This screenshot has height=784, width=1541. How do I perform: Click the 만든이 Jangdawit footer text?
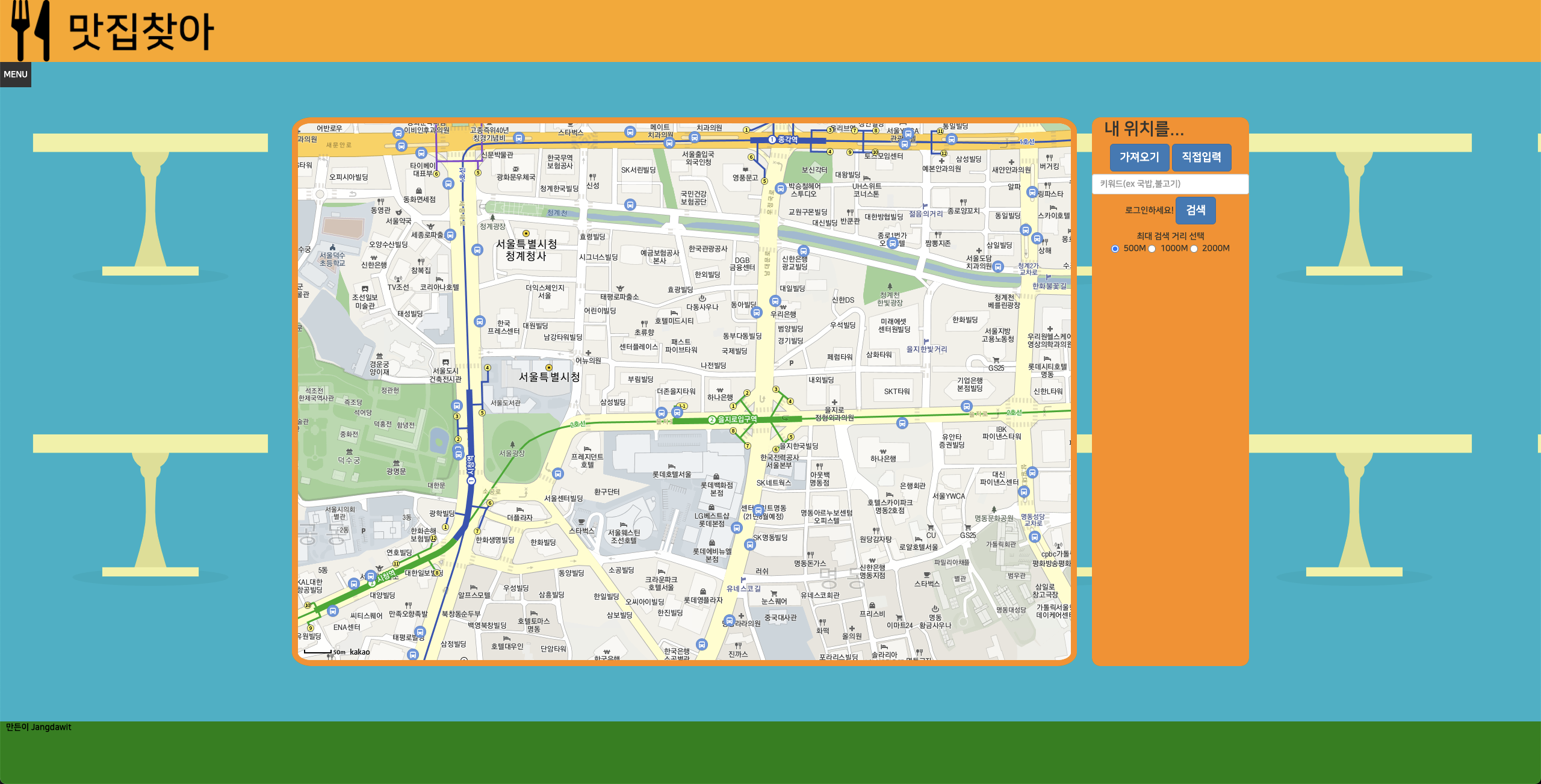click(39, 727)
